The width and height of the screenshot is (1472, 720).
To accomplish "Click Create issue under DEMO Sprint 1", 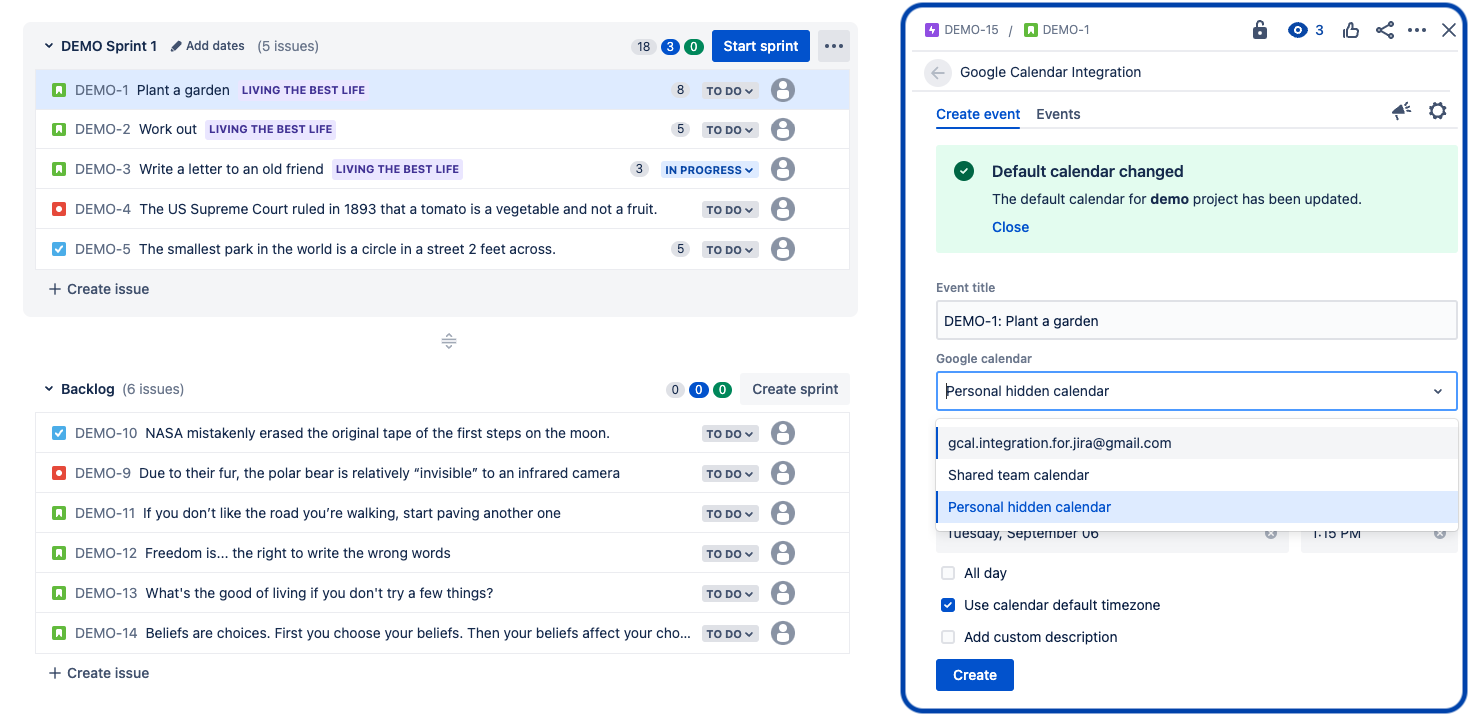I will pos(99,289).
